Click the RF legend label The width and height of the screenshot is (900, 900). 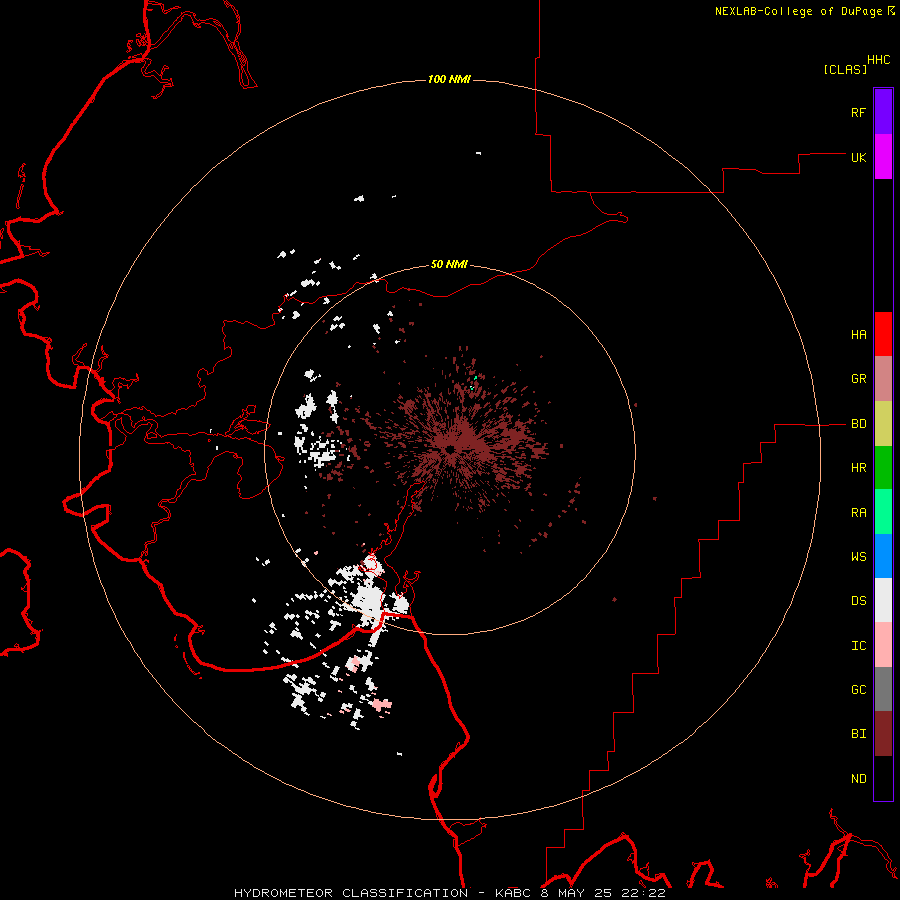point(858,112)
